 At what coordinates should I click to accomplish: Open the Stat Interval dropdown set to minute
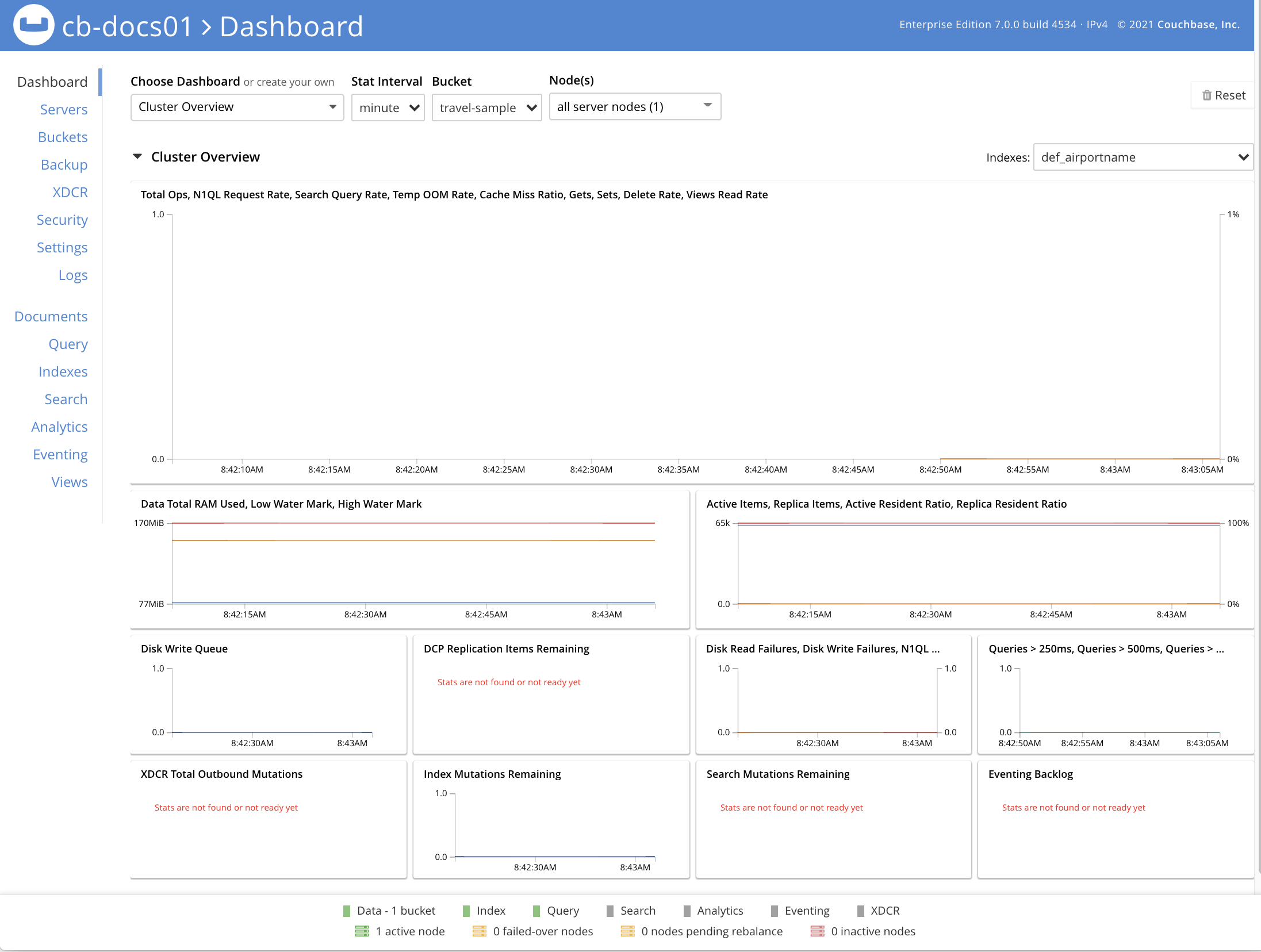[388, 107]
